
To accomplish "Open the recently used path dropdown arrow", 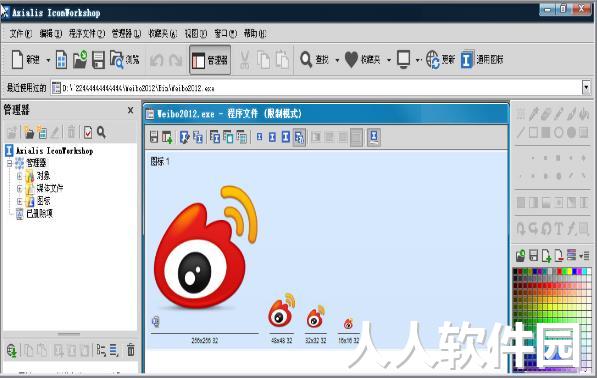I will (586, 88).
